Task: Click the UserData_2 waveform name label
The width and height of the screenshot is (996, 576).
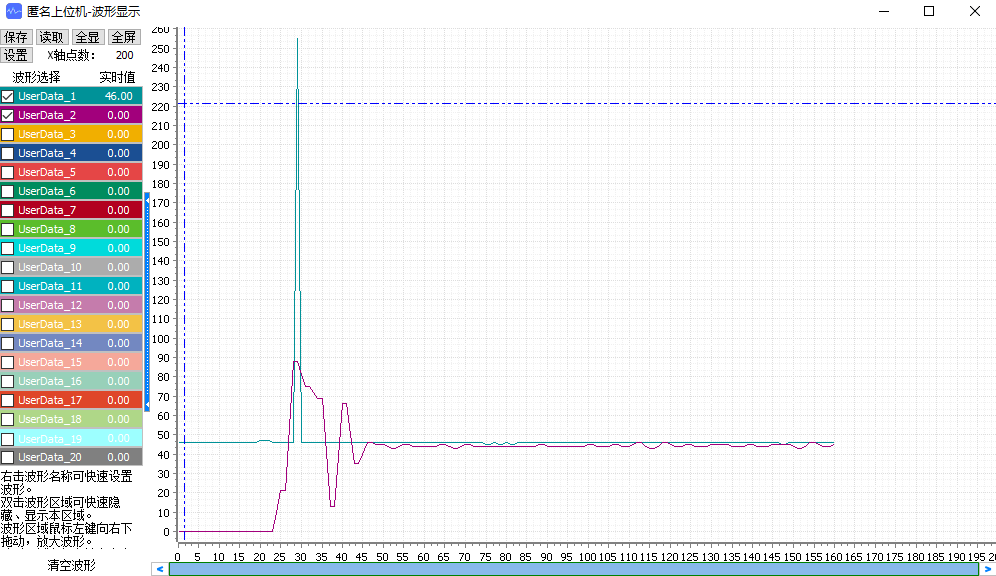Action: (47, 116)
